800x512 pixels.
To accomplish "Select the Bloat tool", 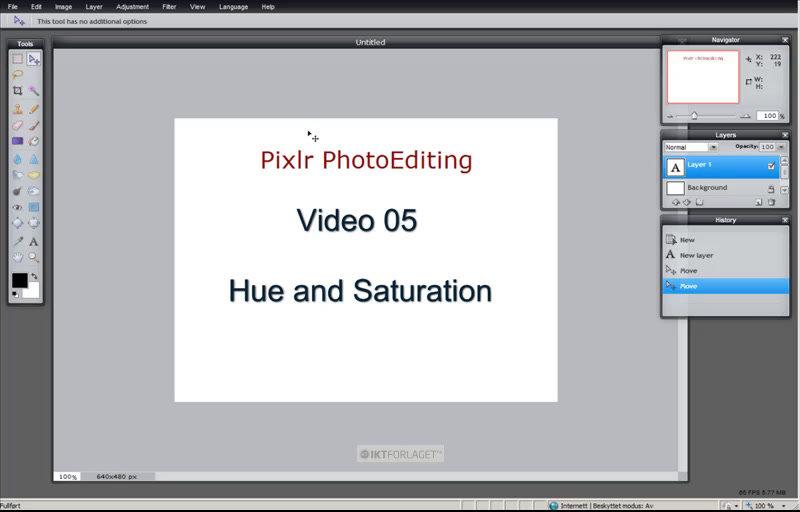I will [x=17, y=223].
